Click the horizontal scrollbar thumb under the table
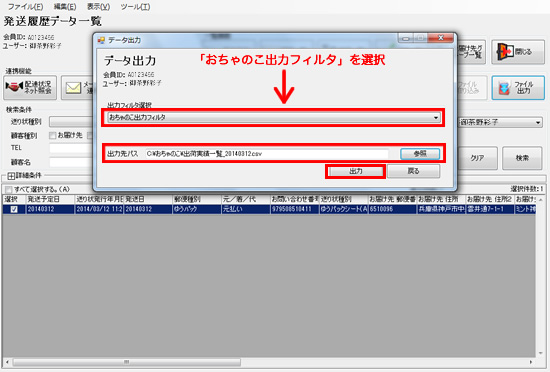The height and width of the screenshot is (372, 550). (x=127, y=361)
